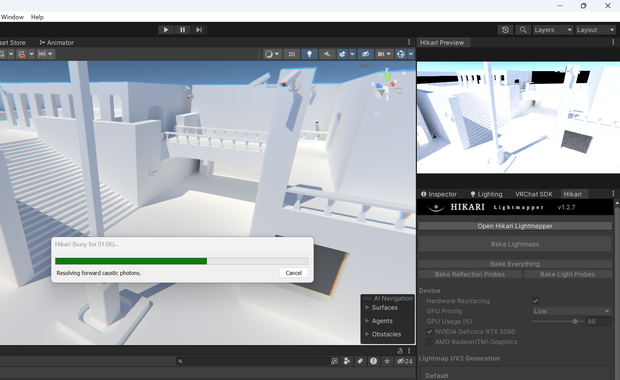Image resolution: width=620 pixels, height=380 pixels.
Task: Filter by import log type icon
Action: point(373,361)
